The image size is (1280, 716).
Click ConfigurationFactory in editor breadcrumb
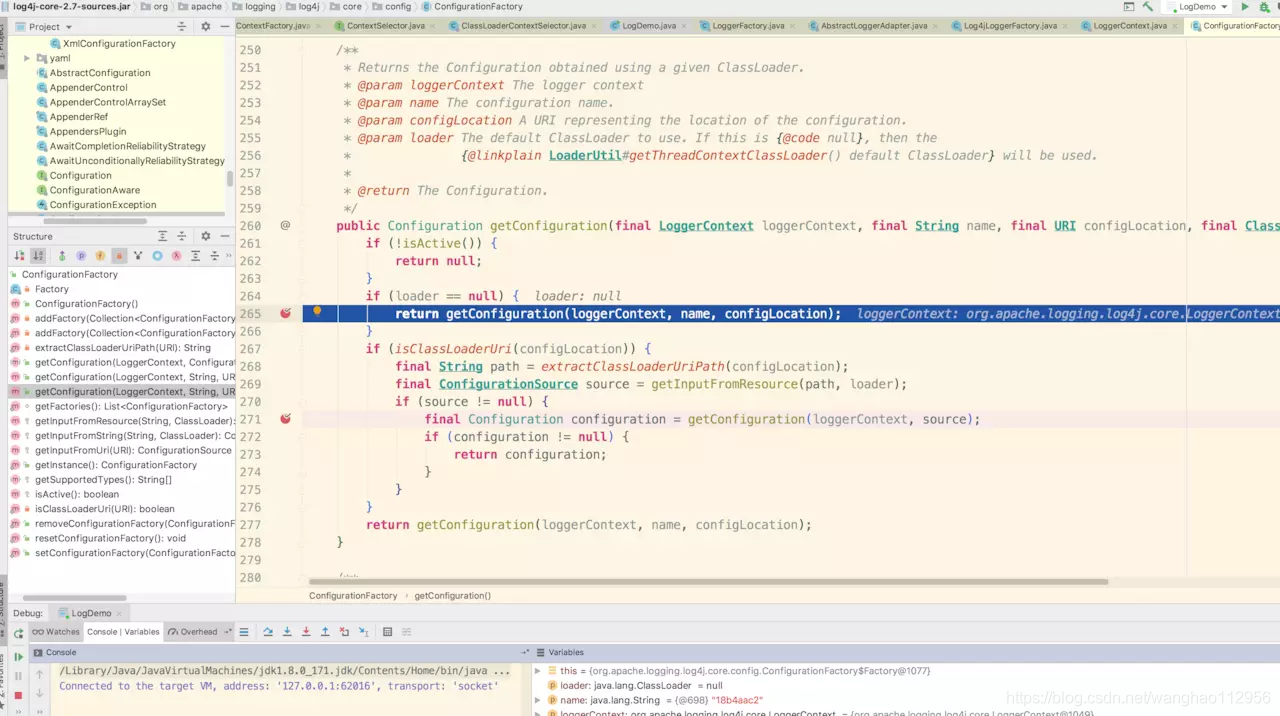pyautogui.click(x=353, y=596)
